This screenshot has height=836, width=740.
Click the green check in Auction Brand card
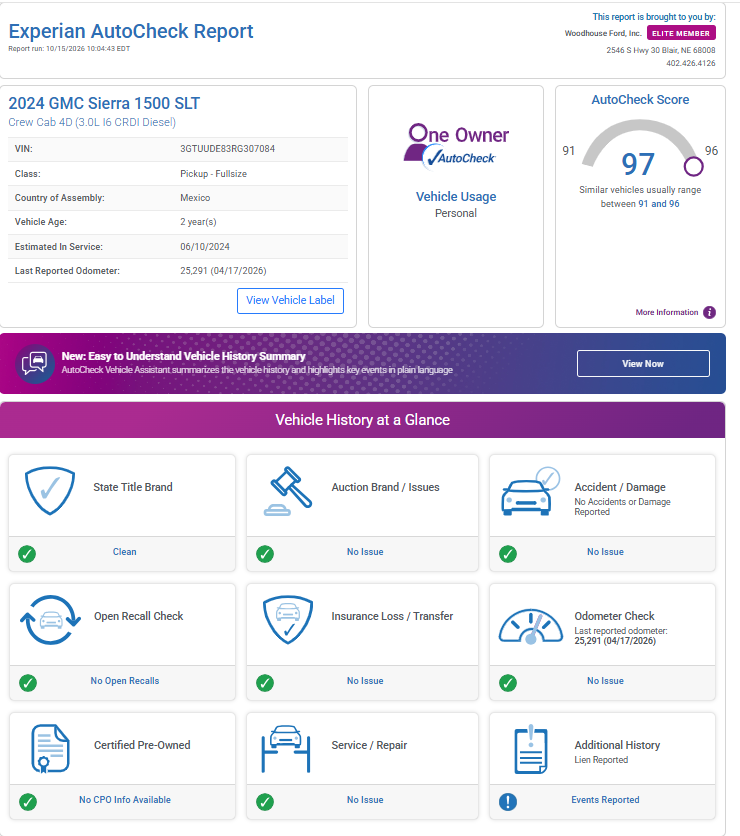(x=265, y=554)
